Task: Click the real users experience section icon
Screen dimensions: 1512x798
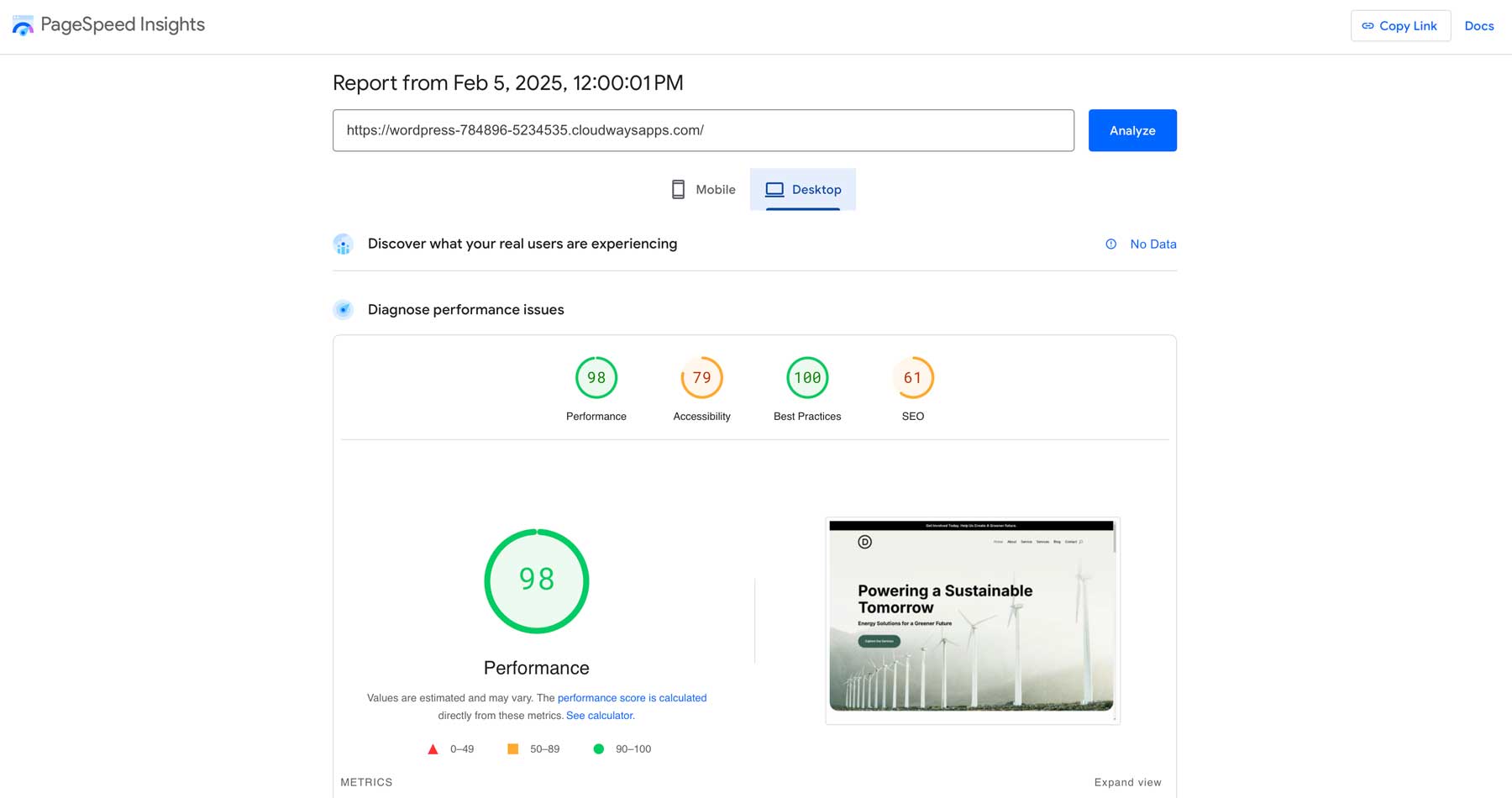Action: tap(344, 244)
